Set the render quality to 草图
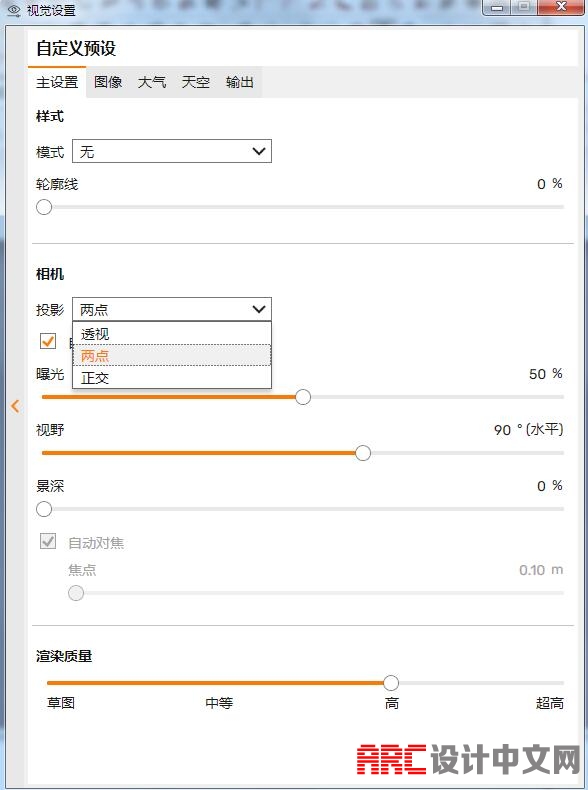Viewport: 588px width, 790px height. 61,702
